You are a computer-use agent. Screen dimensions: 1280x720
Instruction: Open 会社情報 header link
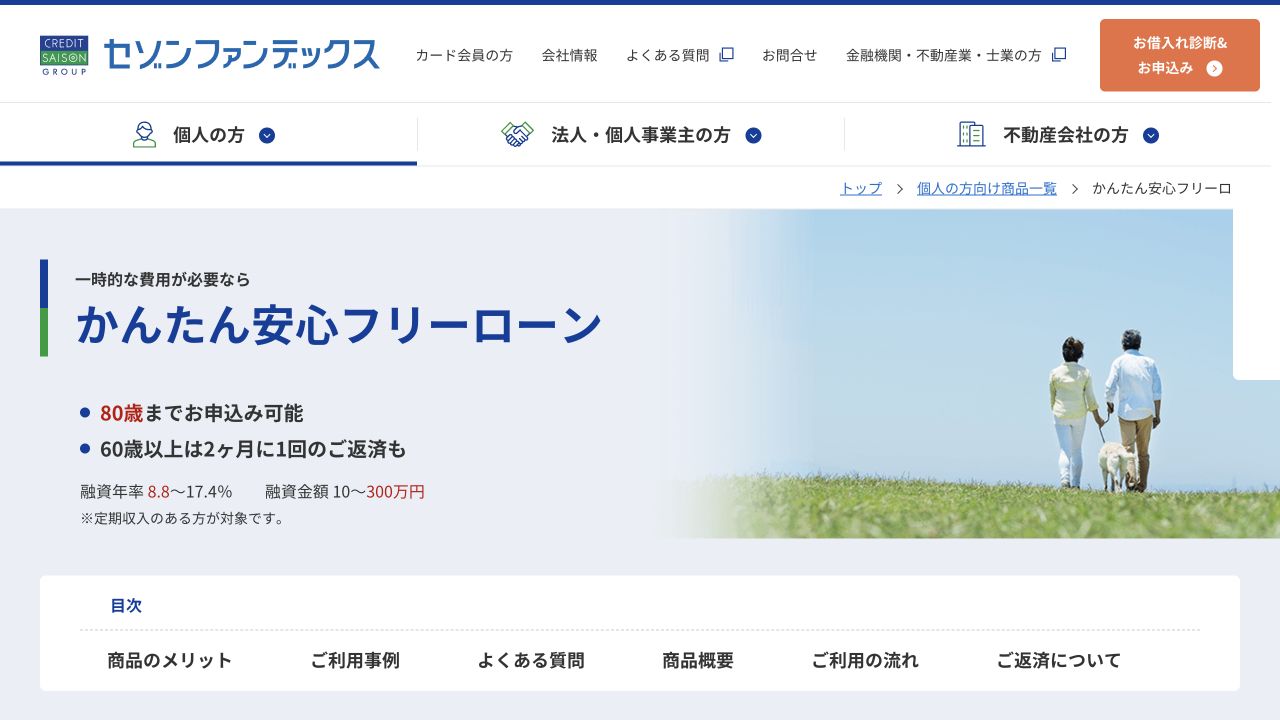click(x=570, y=55)
